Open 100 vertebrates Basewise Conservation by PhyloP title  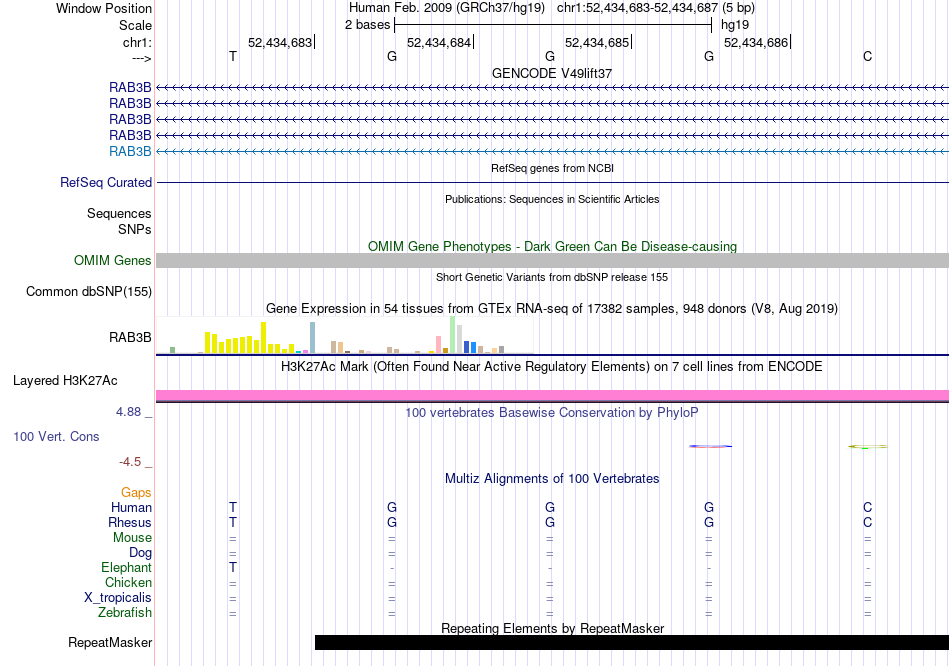pyautogui.click(x=552, y=413)
